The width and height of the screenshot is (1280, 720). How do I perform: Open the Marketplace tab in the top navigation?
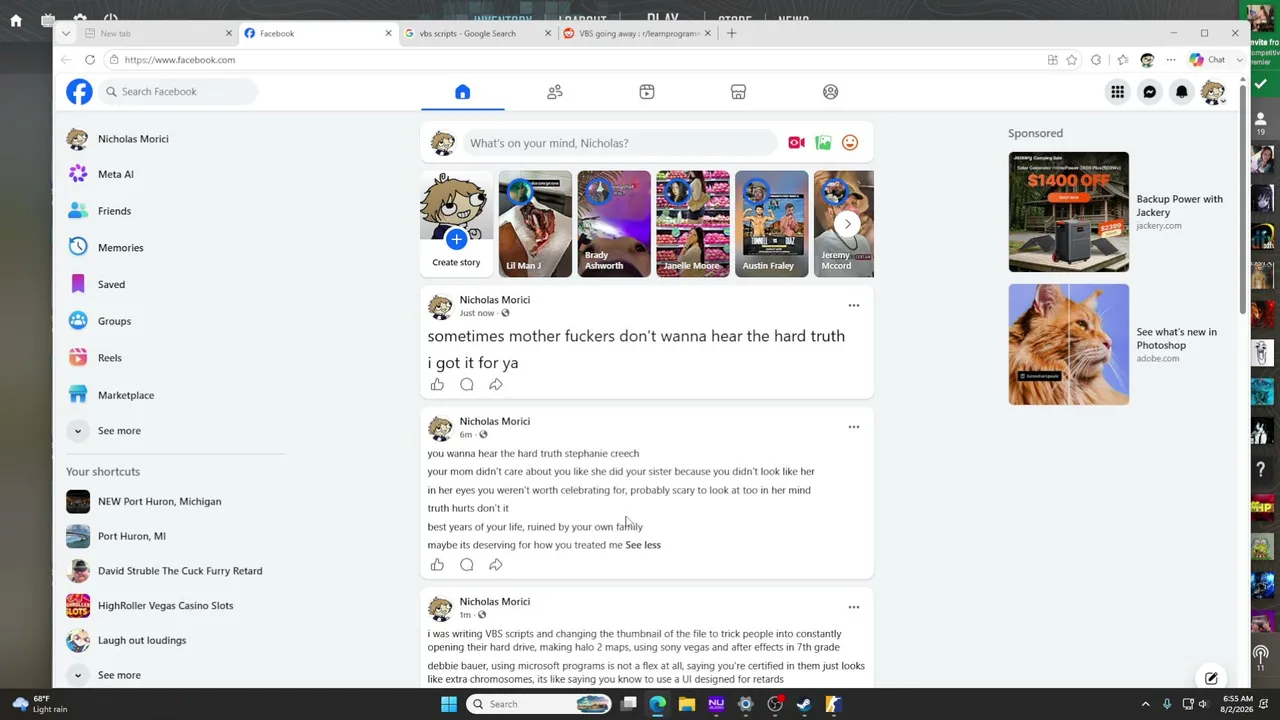[738, 92]
